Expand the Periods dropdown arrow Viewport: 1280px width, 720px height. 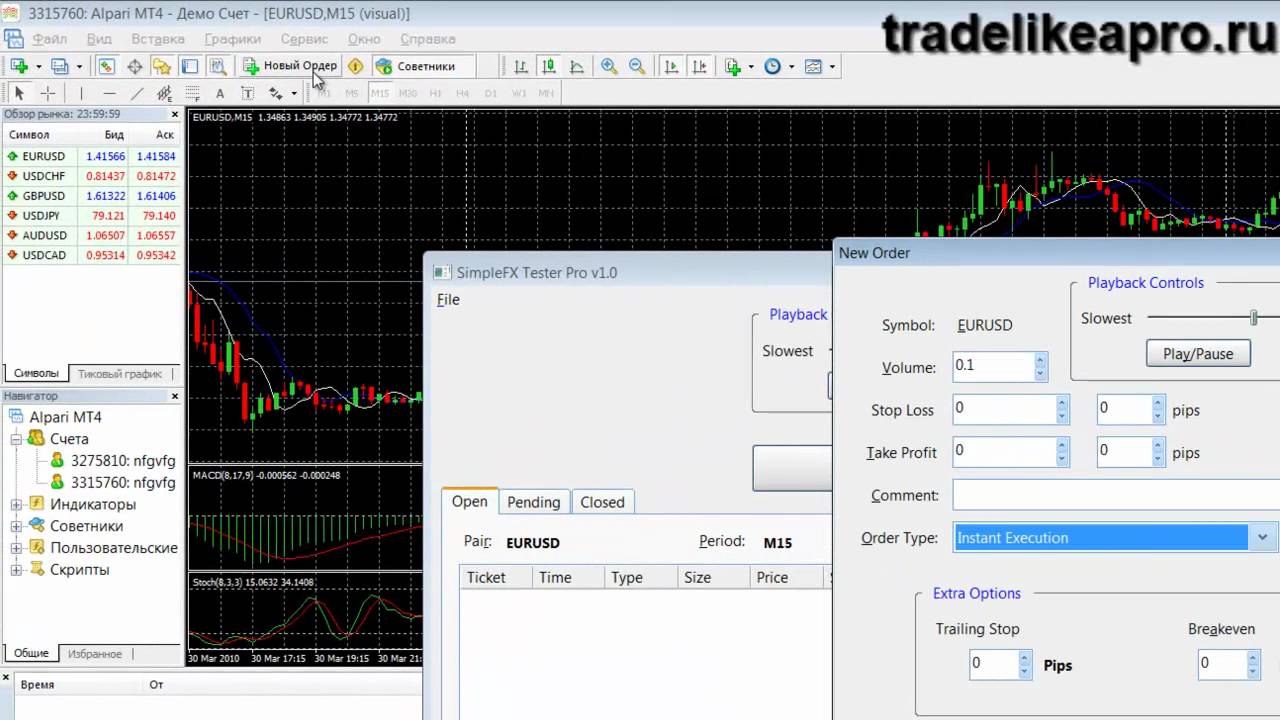click(x=791, y=67)
